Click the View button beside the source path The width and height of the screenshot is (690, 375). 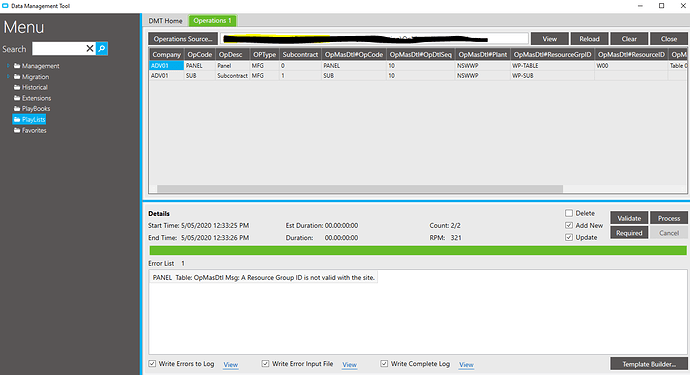(x=550, y=39)
